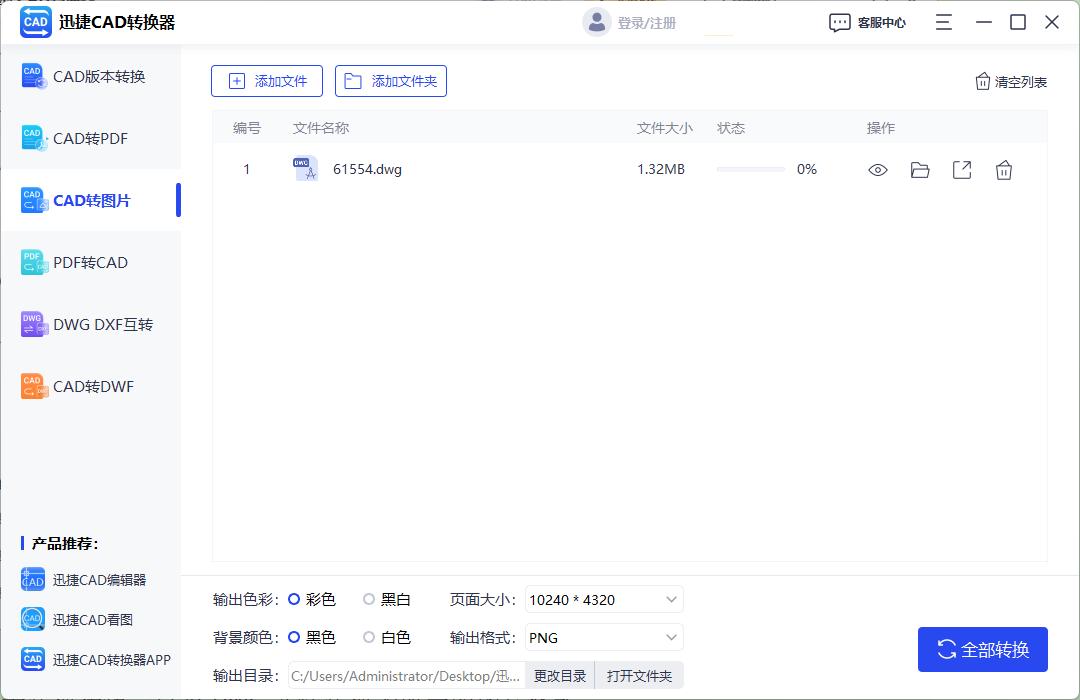Viewport: 1080px width, 700px height.
Task: Open the 清空列表 trash icon to clear list
Action: 984,82
